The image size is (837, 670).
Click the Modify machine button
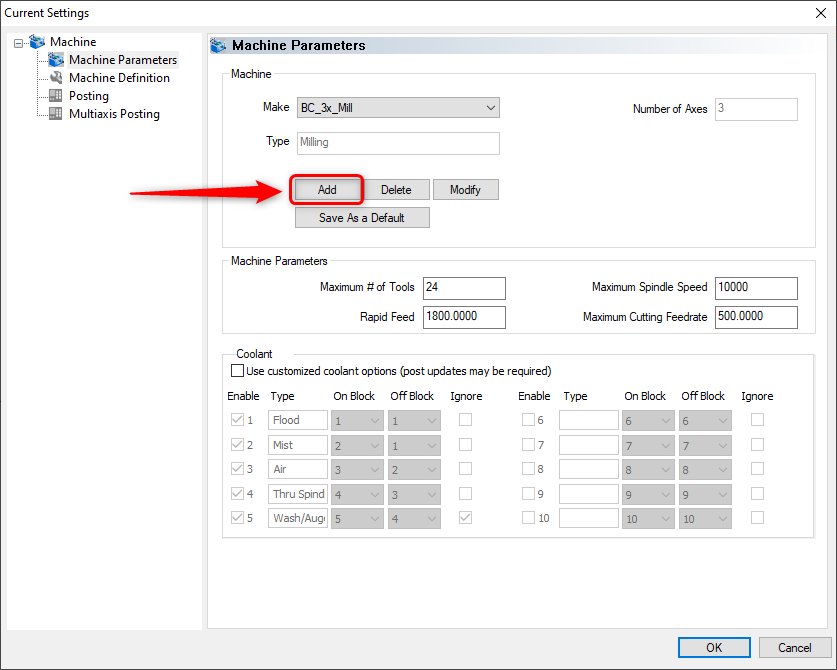click(465, 190)
